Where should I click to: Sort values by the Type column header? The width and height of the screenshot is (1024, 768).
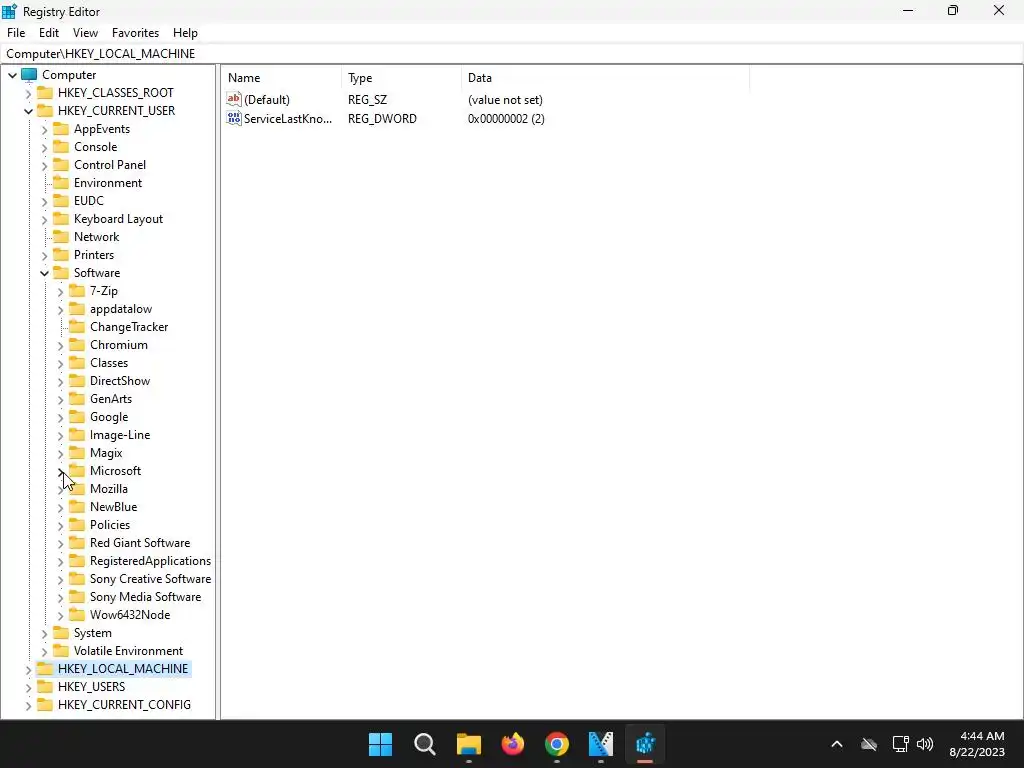click(x=402, y=78)
